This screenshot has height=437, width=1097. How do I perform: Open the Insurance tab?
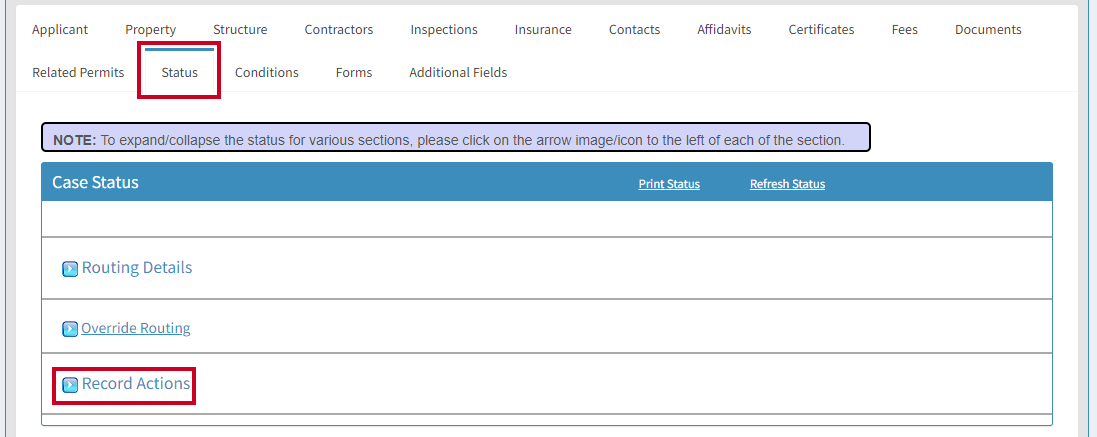(543, 29)
